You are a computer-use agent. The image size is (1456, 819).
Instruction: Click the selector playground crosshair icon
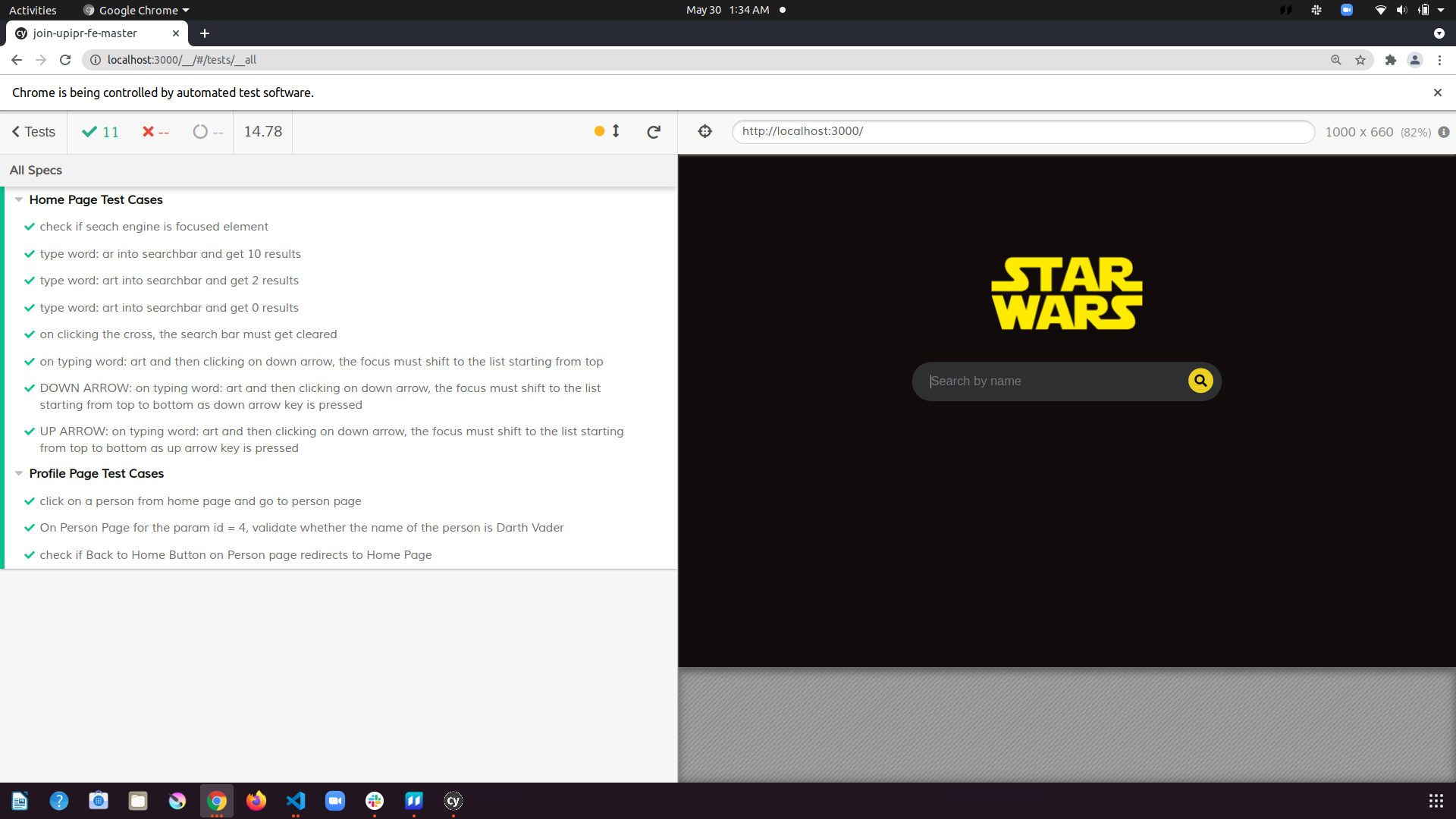click(x=704, y=131)
